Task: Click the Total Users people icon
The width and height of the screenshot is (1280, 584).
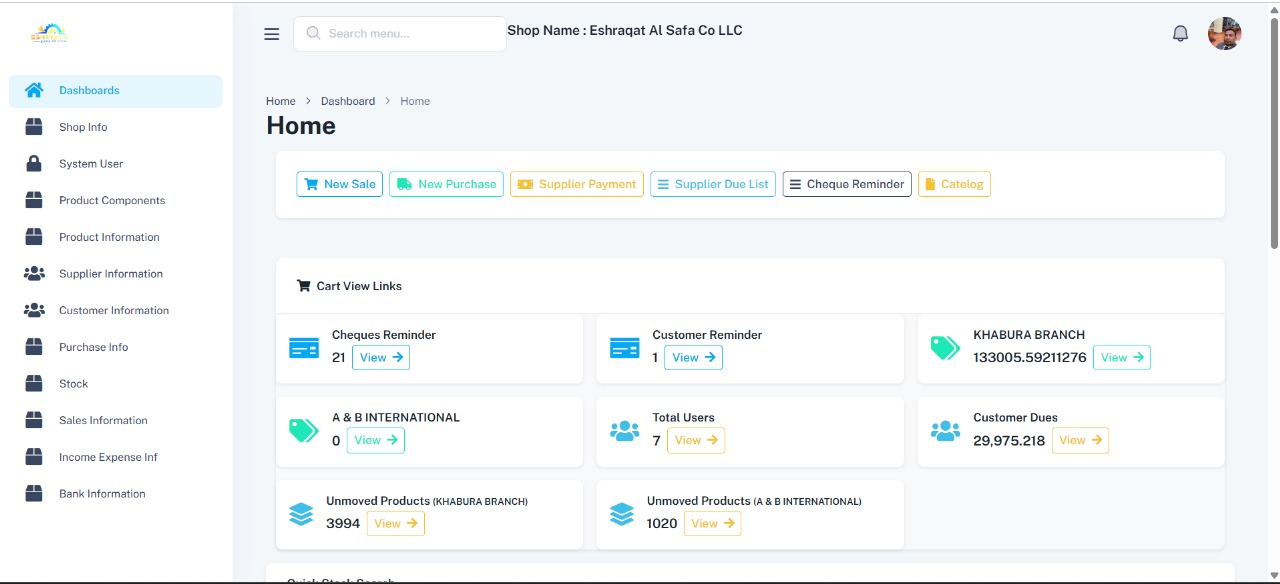Action: coord(624,430)
